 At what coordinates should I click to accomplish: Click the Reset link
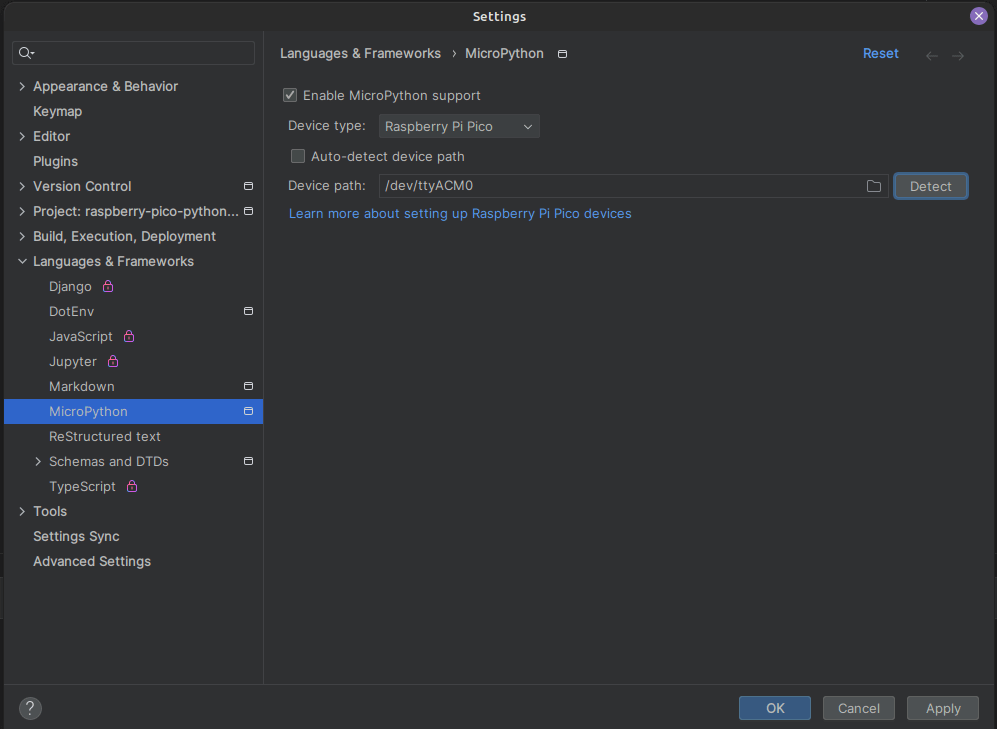click(x=880, y=53)
